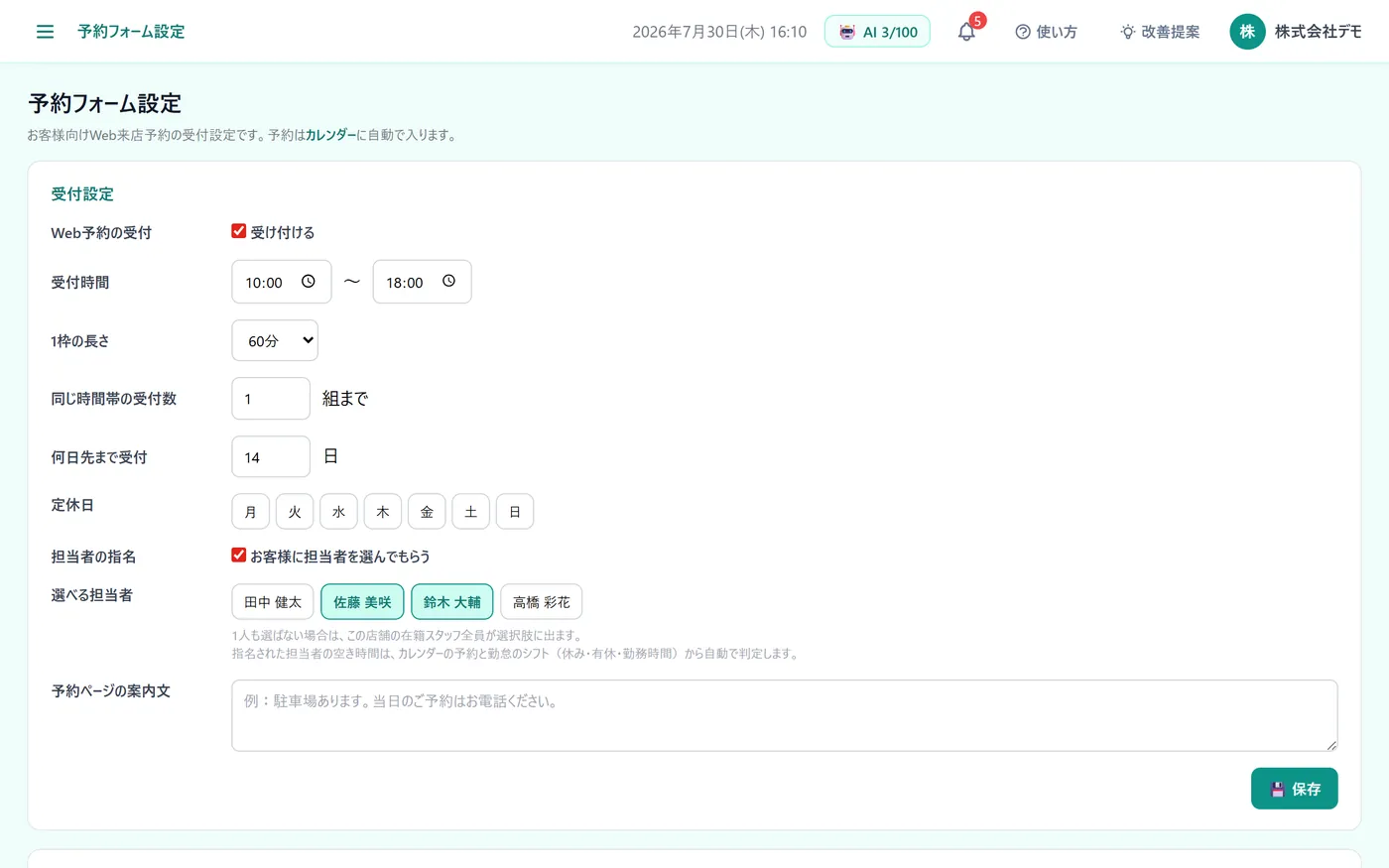
Task: Click the 組まで unit text
Action: [x=345, y=399]
